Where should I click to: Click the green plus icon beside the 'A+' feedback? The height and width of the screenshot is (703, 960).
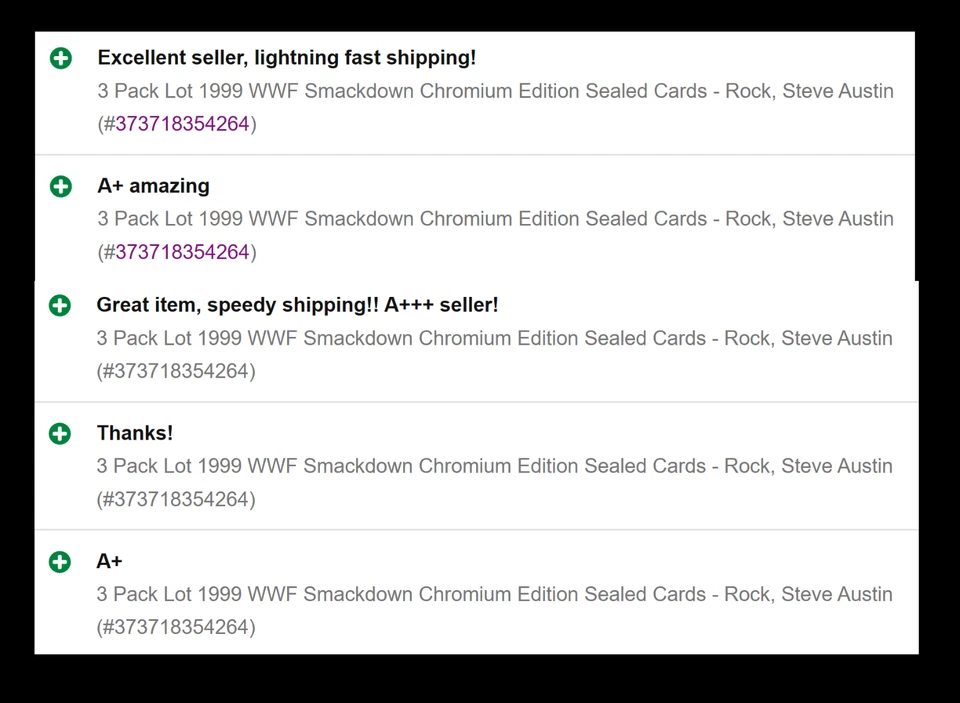pos(60,561)
